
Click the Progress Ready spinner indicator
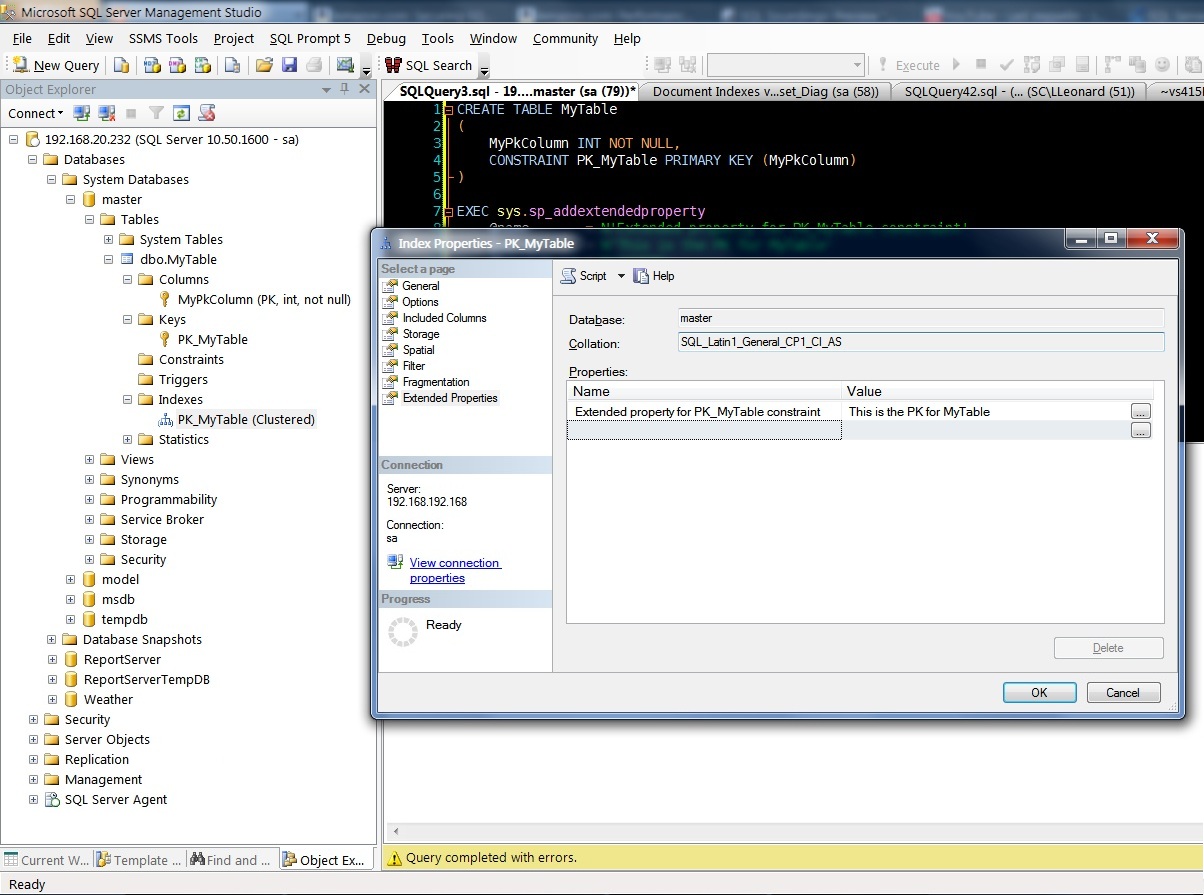(401, 631)
